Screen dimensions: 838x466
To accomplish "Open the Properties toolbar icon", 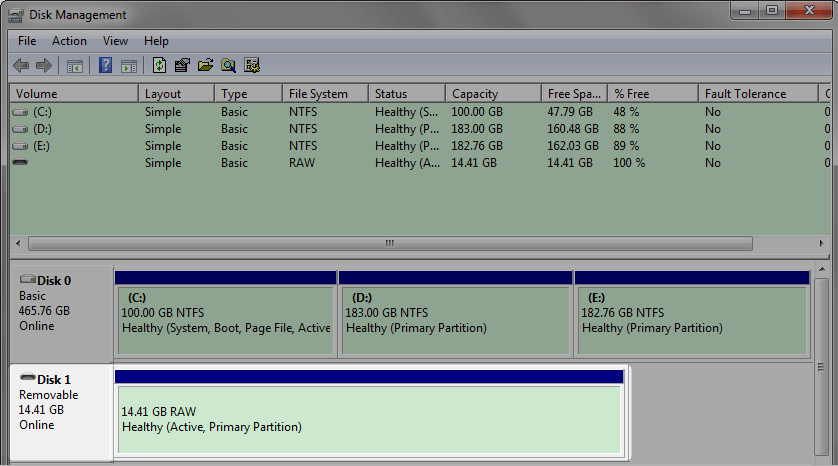I will point(182,66).
